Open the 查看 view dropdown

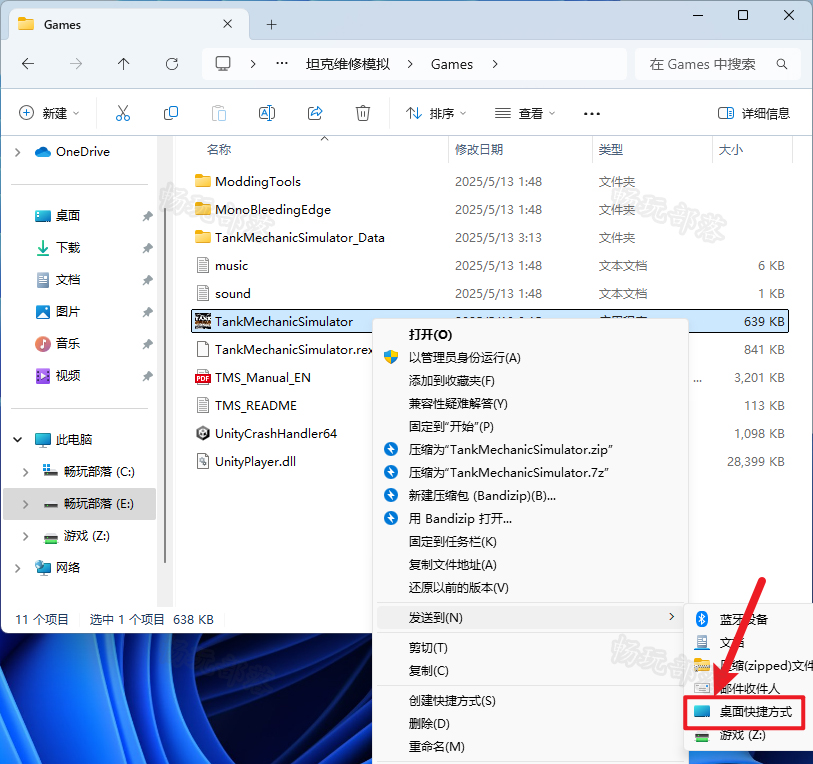click(524, 113)
